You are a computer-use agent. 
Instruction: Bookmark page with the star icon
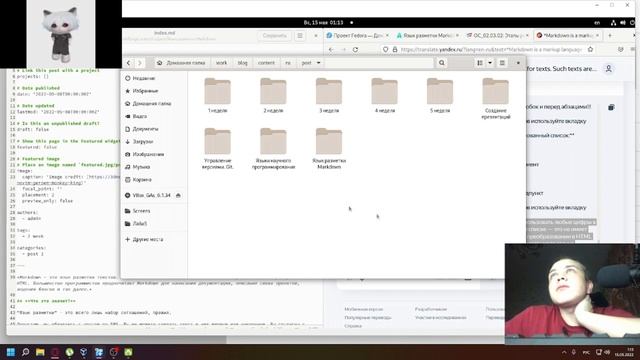tap(591, 49)
